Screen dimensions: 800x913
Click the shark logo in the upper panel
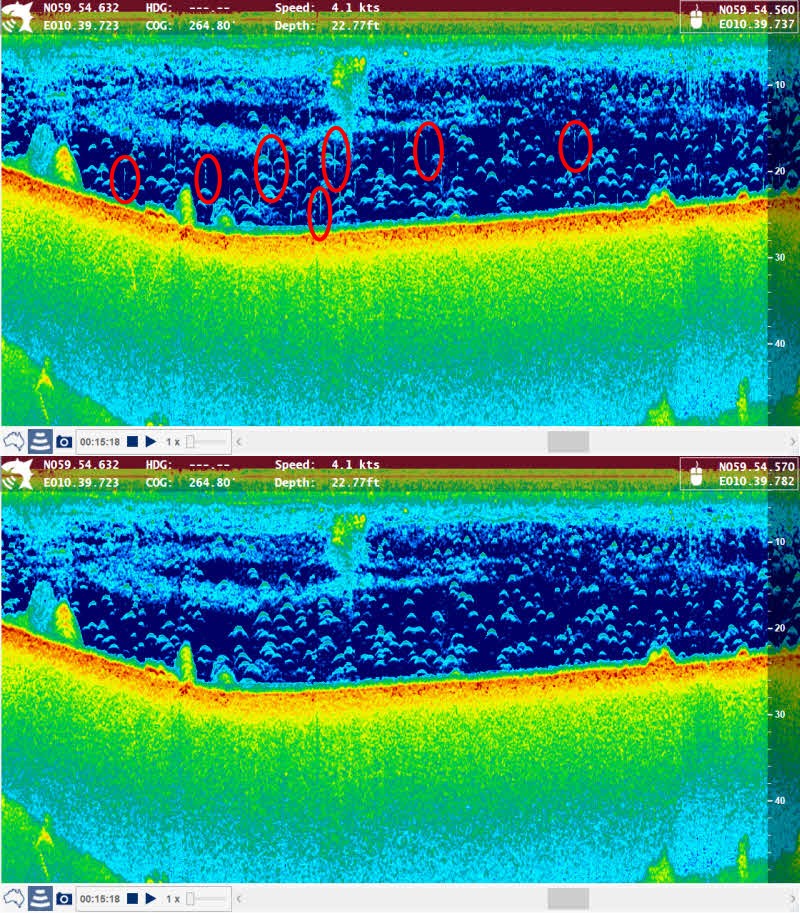pyautogui.click(x=16, y=17)
